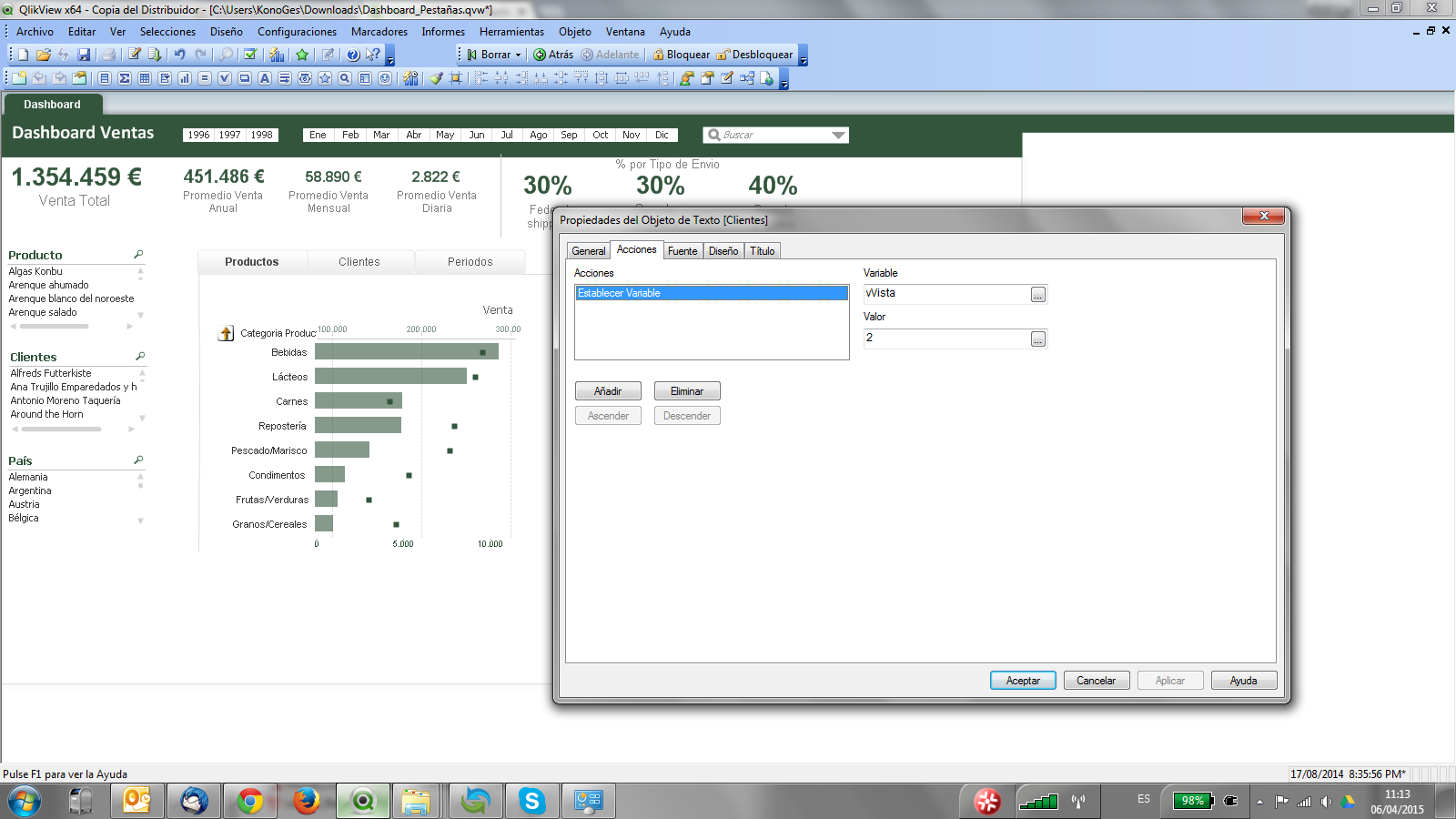Open the Herramientas menu

pyautogui.click(x=511, y=32)
